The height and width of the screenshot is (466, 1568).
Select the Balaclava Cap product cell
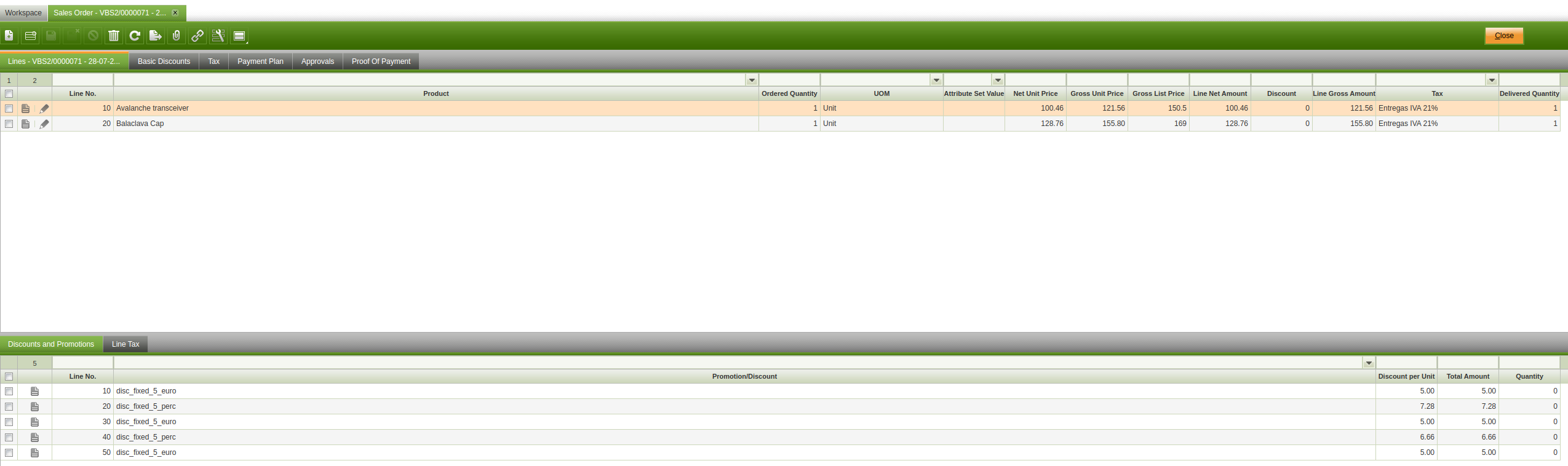[436, 124]
